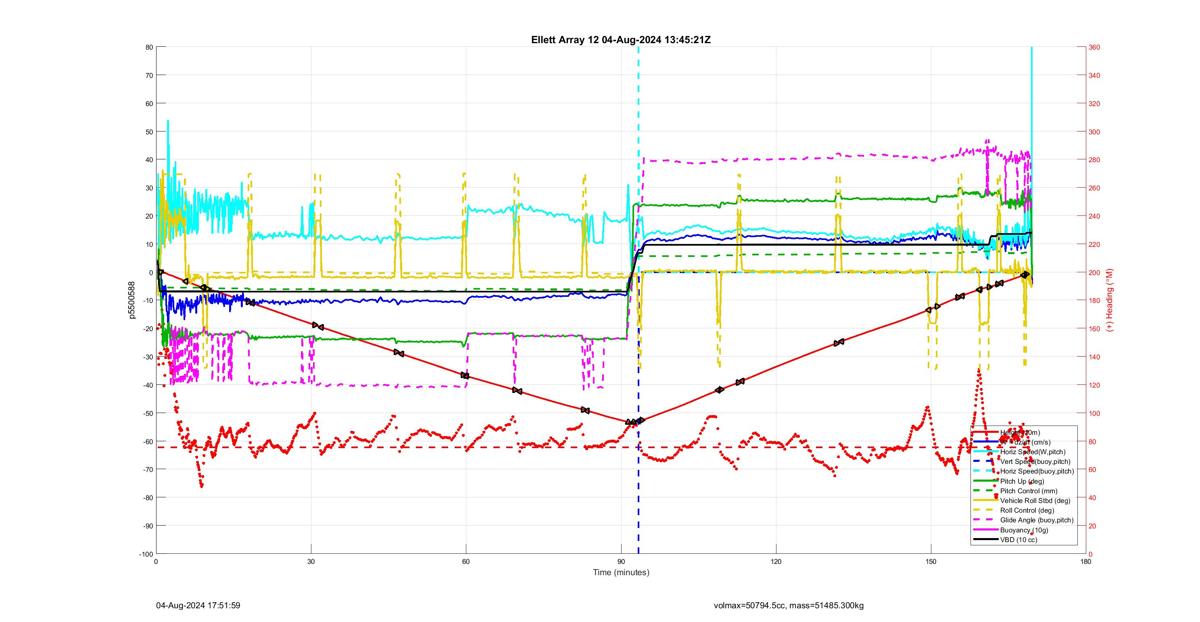Click the "-70" tick on the y-axis
The width and height of the screenshot is (1200, 622).
point(146,469)
